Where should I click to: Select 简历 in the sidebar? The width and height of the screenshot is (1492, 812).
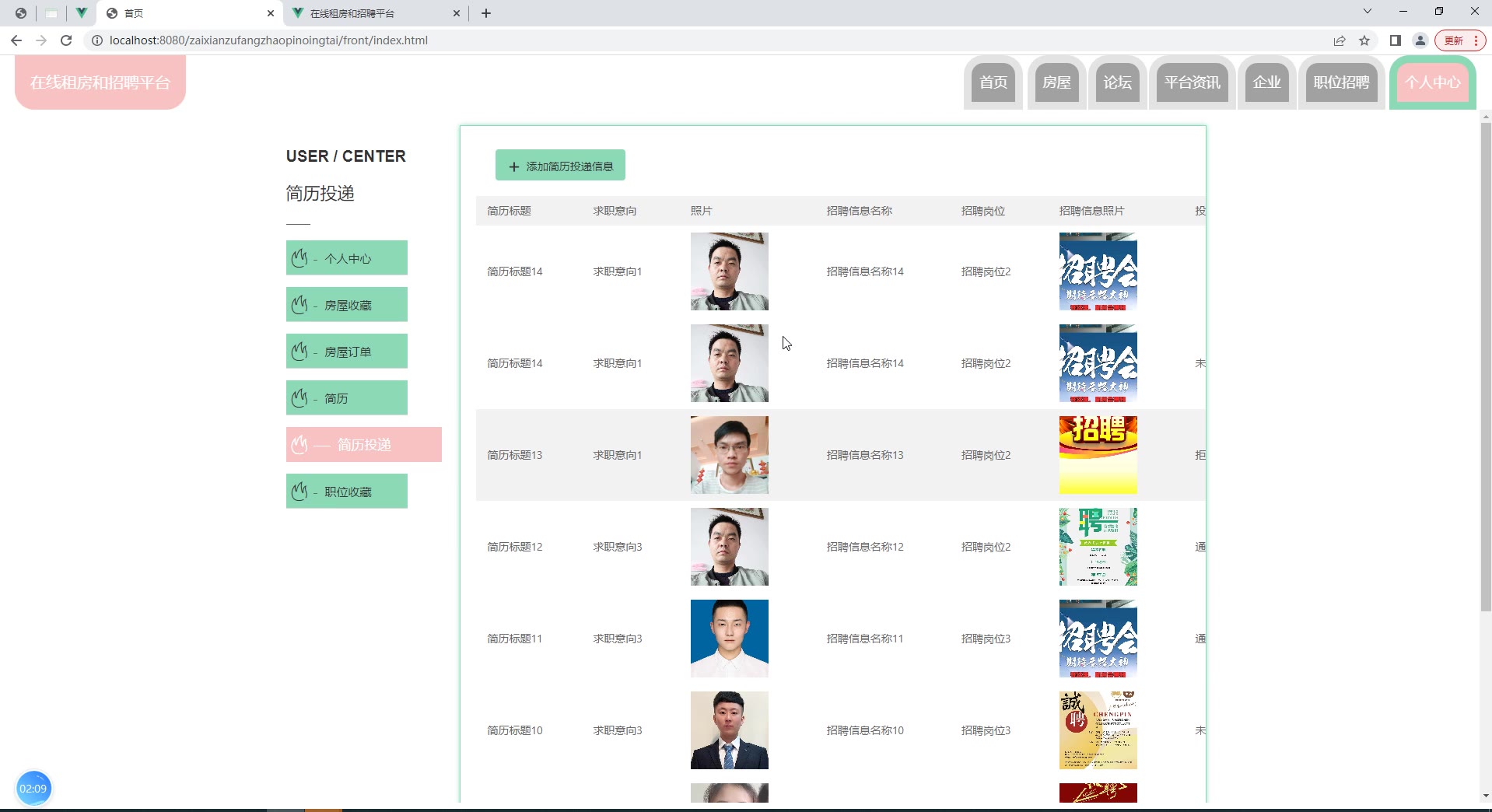click(x=347, y=397)
